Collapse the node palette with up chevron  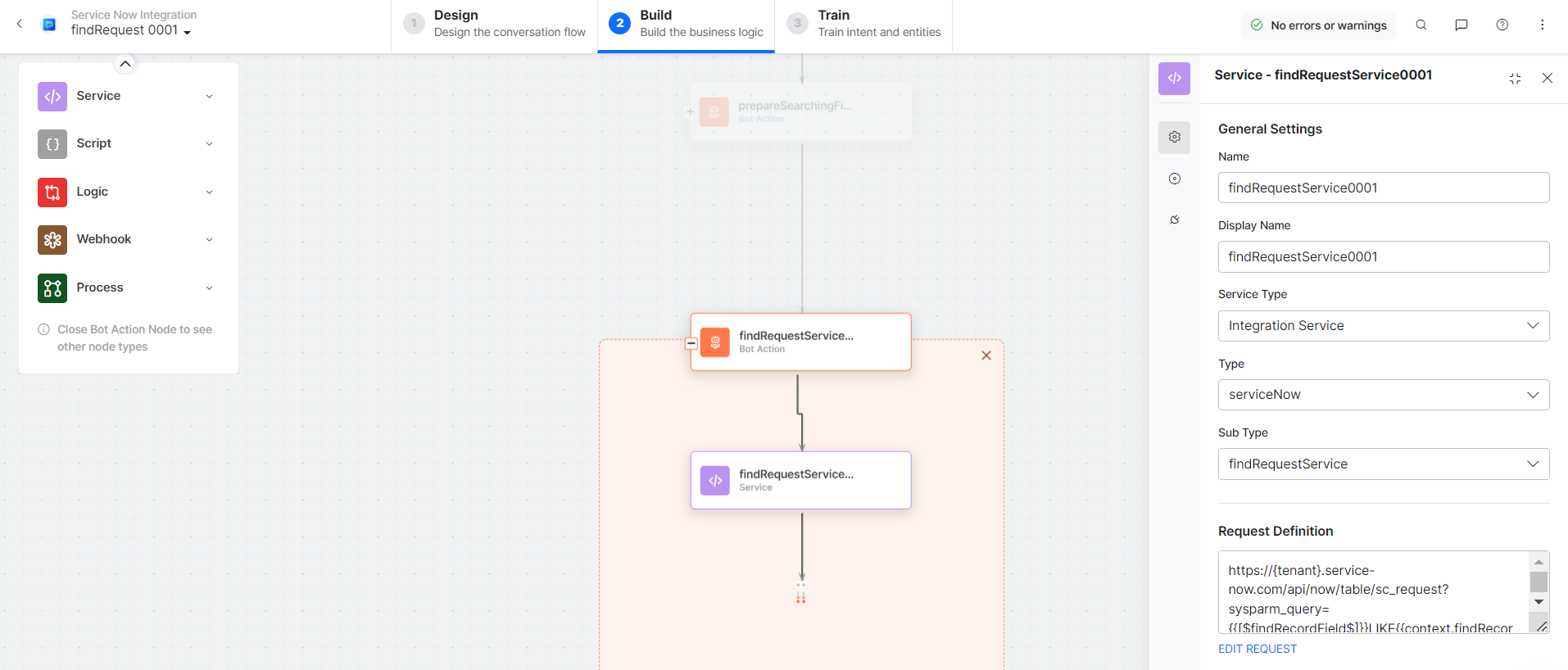(125, 64)
